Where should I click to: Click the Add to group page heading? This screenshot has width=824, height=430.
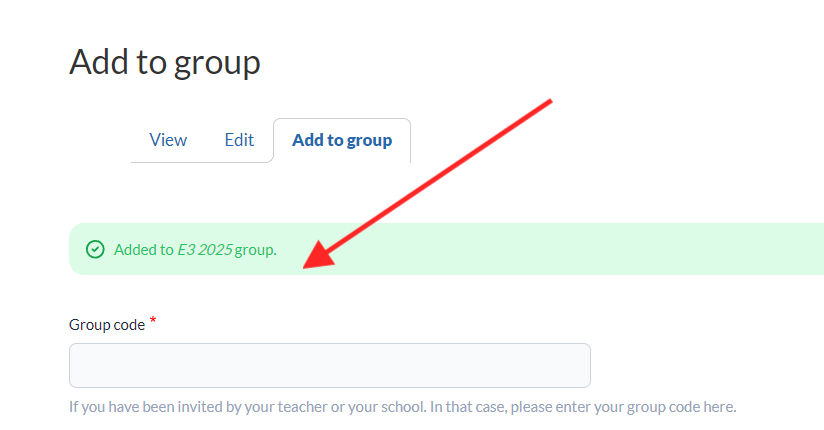165,62
